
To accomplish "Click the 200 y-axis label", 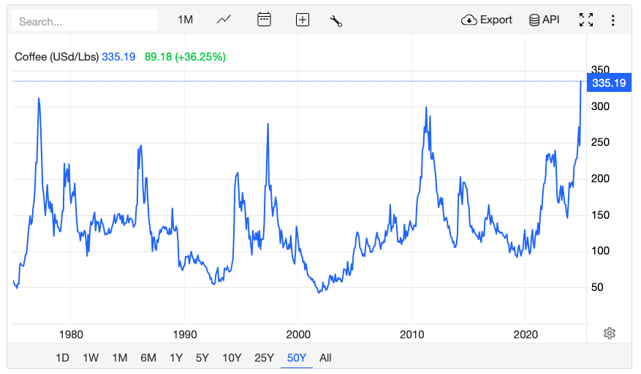I will click(600, 179).
